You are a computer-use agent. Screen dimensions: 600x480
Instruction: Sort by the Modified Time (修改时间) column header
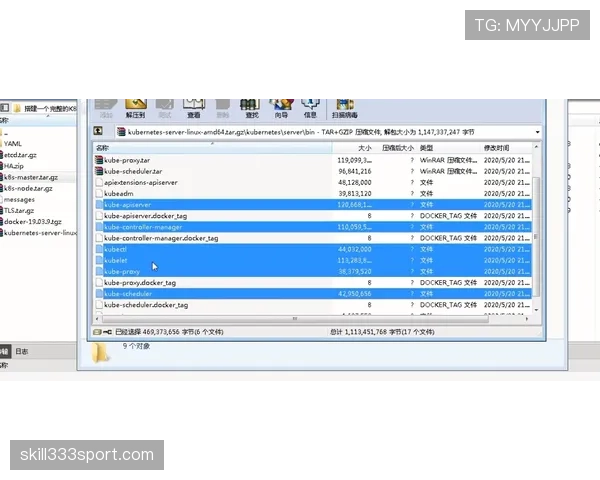[x=505, y=148]
